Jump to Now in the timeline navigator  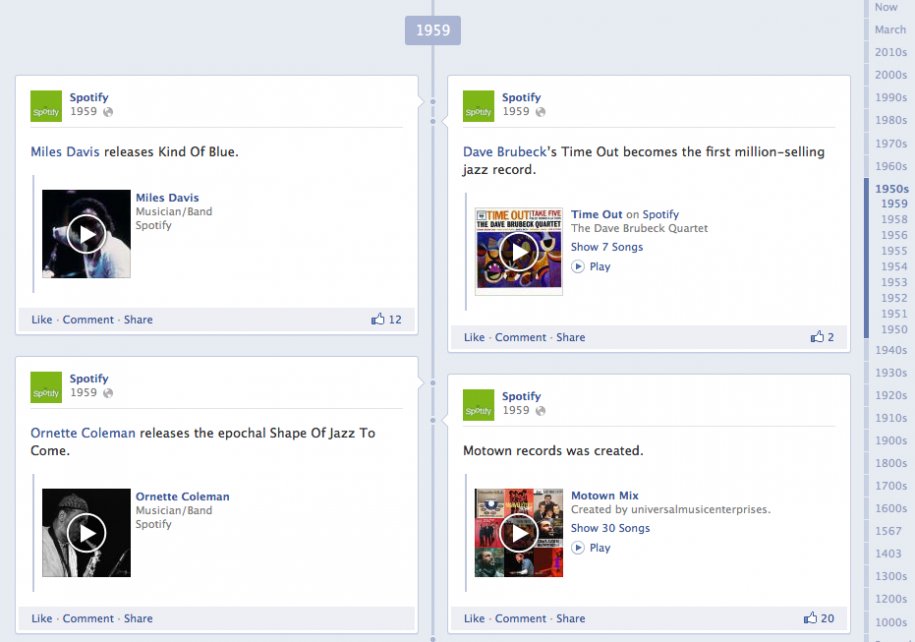tap(886, 7)
